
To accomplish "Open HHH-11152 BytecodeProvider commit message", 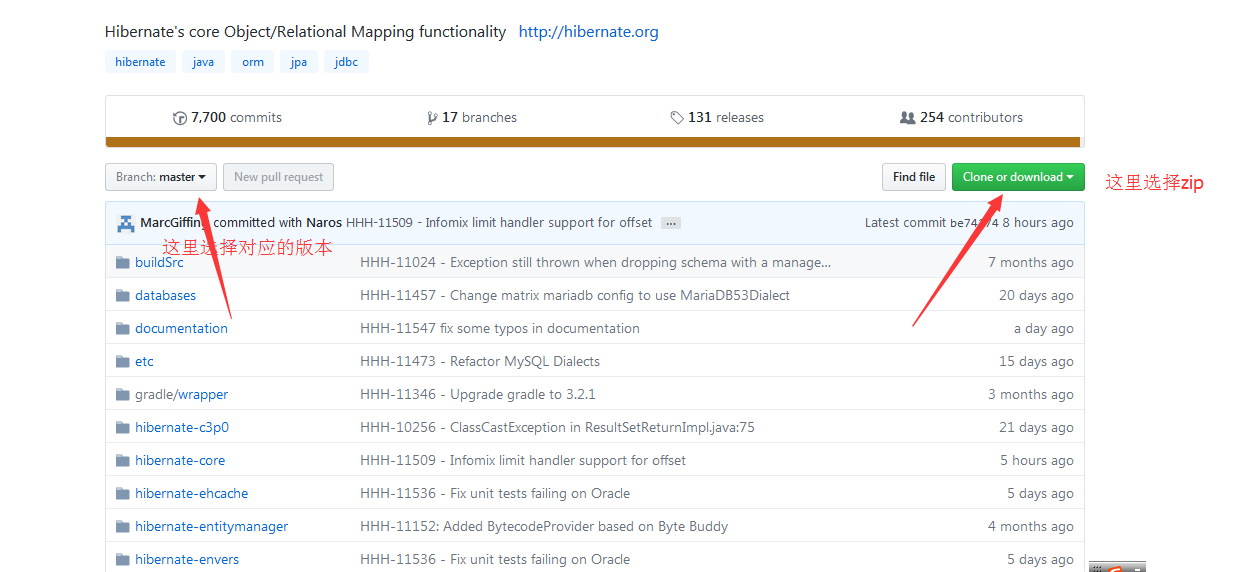I will tap(544, 527).
